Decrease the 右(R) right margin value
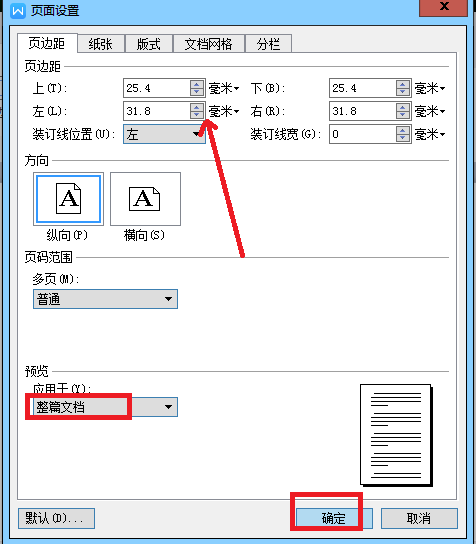The image size is (476, 544). [403, 115]
